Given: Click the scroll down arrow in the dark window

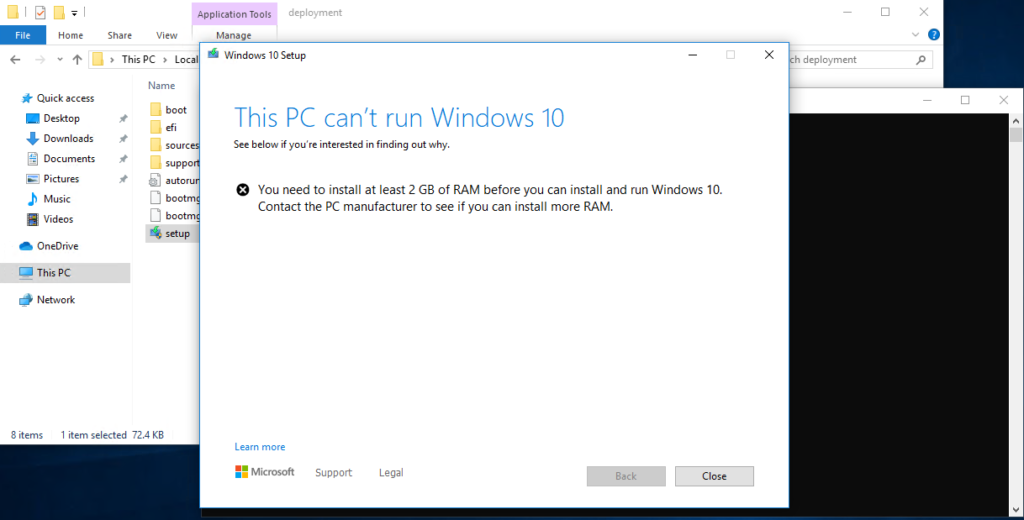Looking at the screenshot, I should pyautogui.click(x=1016, y=510).
